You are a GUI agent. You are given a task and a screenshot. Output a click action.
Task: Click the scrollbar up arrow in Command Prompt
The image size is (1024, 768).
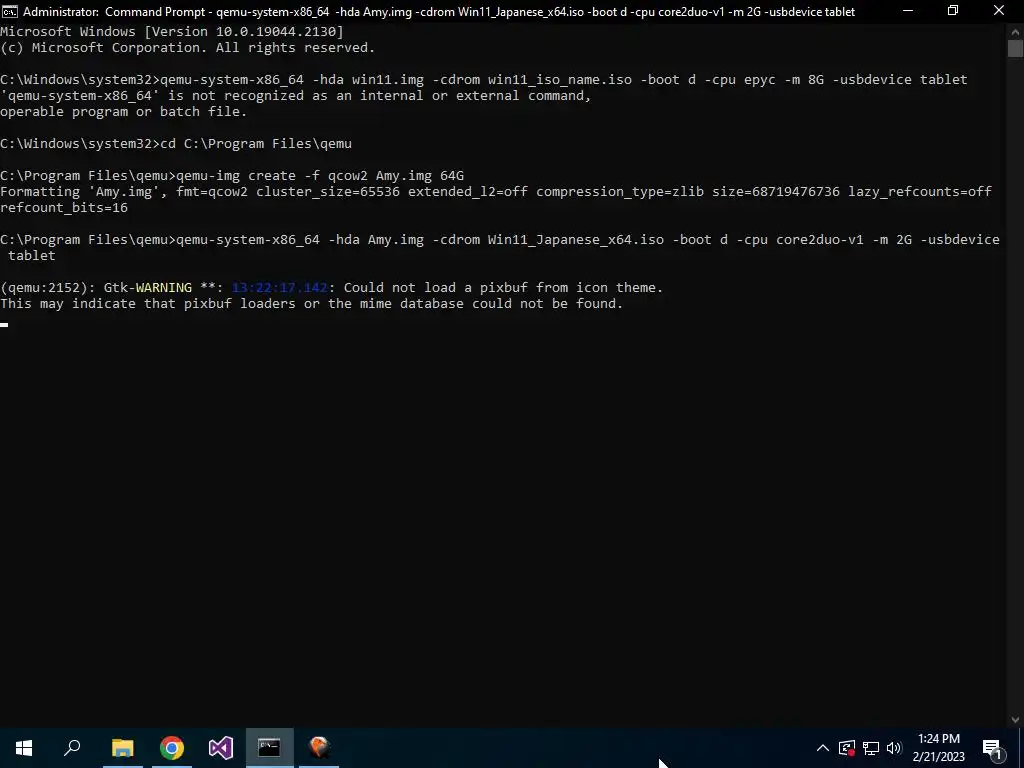pos(1015,31)
